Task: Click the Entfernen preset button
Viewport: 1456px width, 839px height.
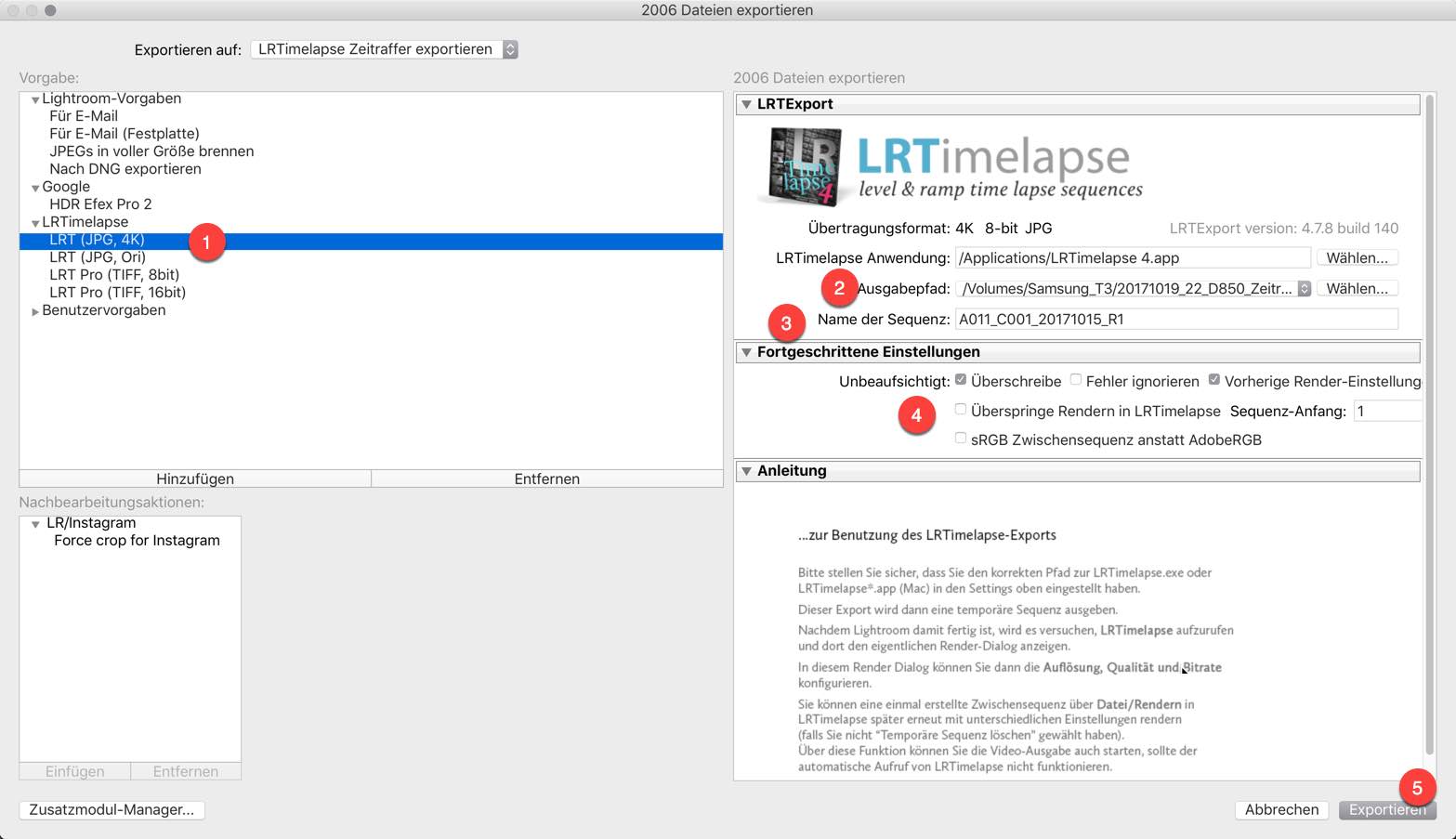Action: tap(547, 478)
